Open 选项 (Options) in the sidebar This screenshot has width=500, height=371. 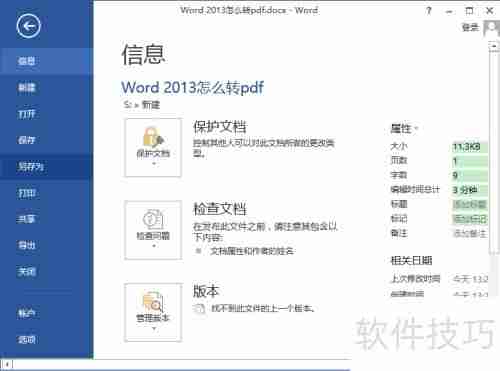click(x=46, y=340)
